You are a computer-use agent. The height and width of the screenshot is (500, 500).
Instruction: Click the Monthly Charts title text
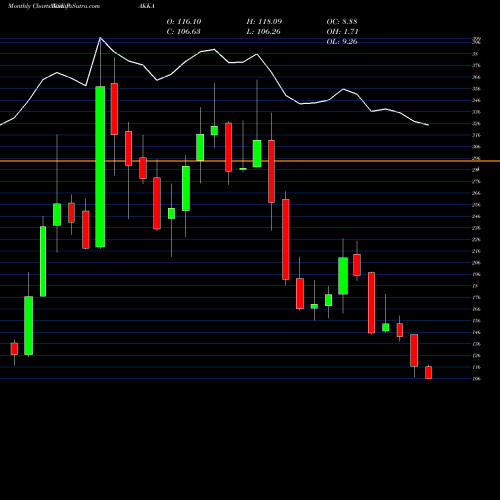tap(29, 6)
